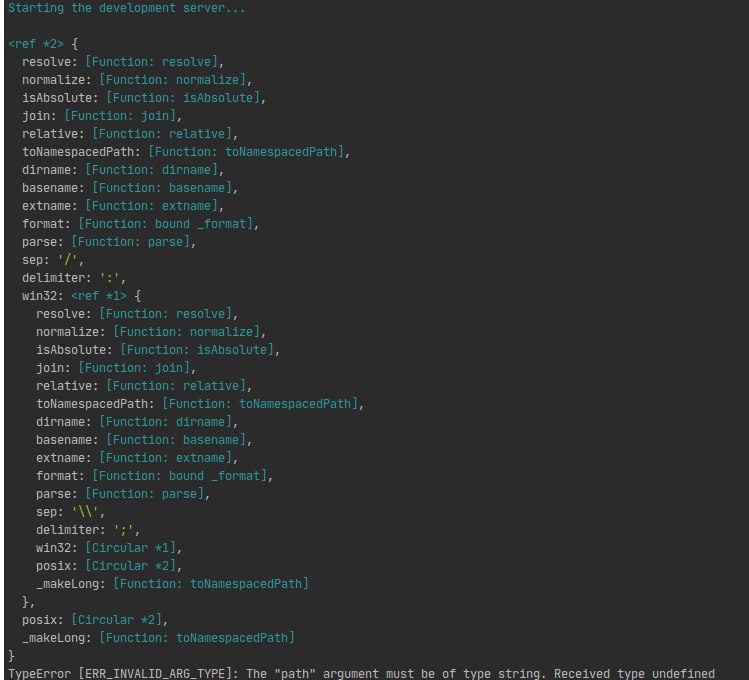Screen dimensions: 749x680
Task: Click 'isAbsolute' line inside the win32 block
Action: 158,350
